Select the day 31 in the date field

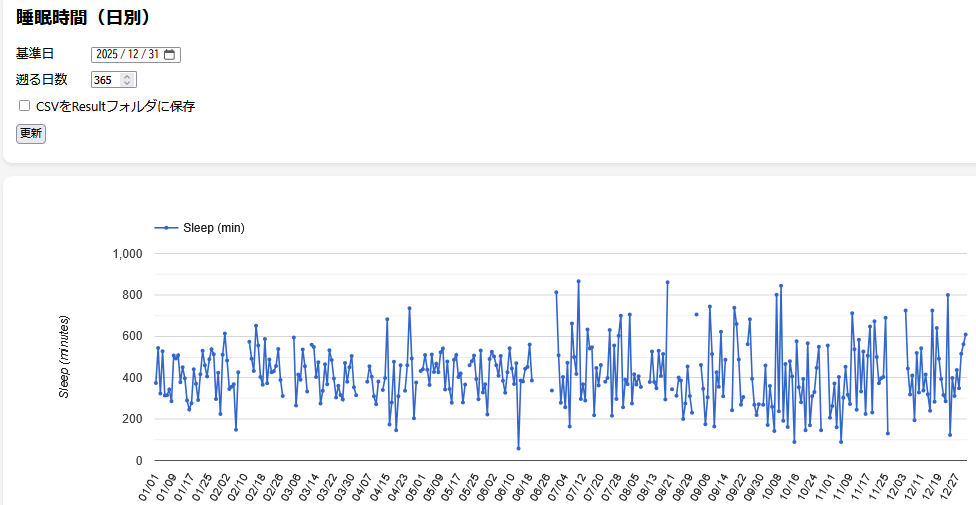tap(152, 55)
